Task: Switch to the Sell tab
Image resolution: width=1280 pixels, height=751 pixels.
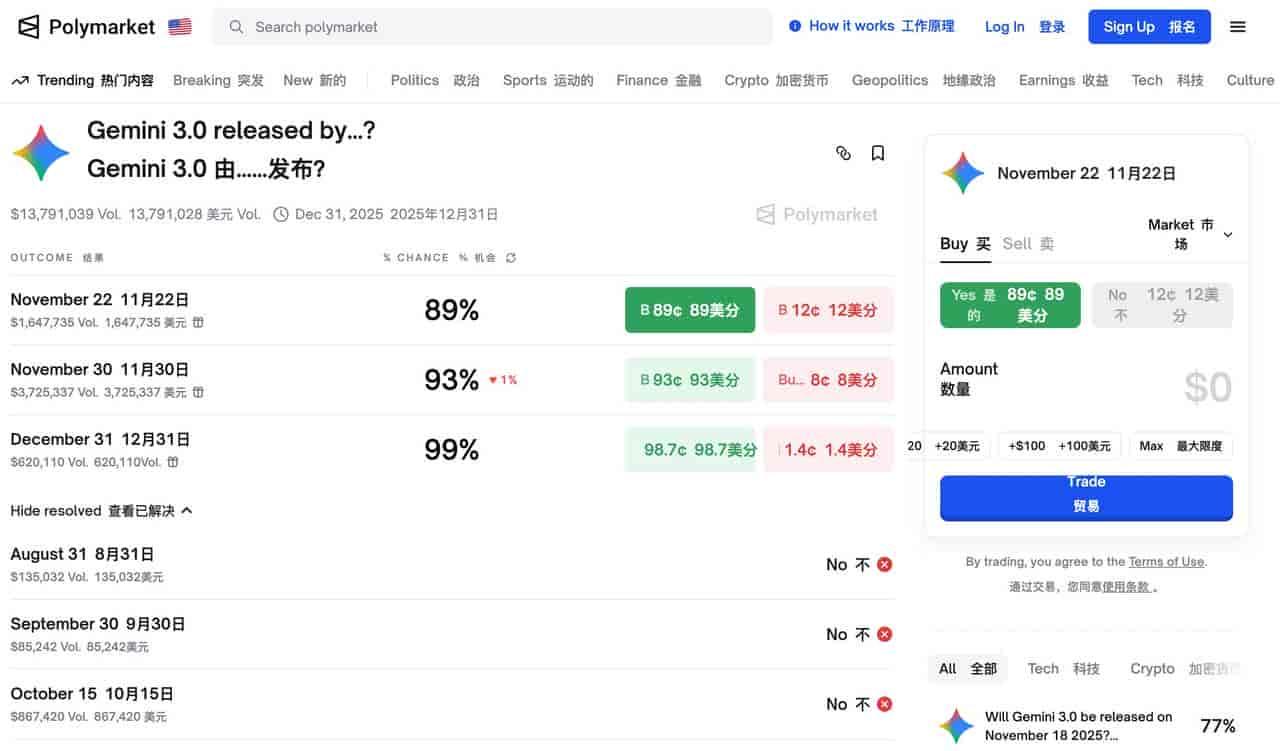Action: tap(1028, 244)
